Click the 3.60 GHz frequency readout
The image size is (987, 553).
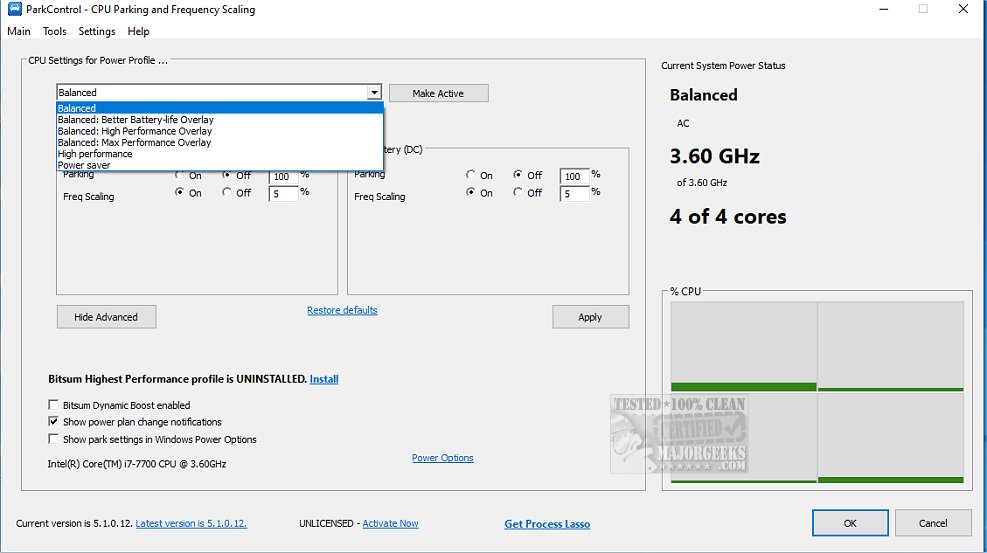pyautogui.click(x=715, y=156)
